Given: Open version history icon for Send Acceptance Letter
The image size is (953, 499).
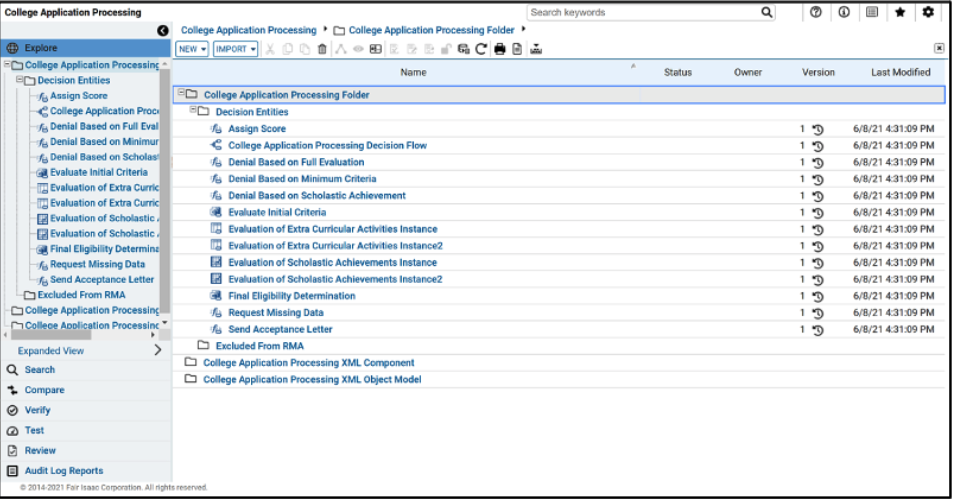Looking at the screenshot, I should point(817,330).
